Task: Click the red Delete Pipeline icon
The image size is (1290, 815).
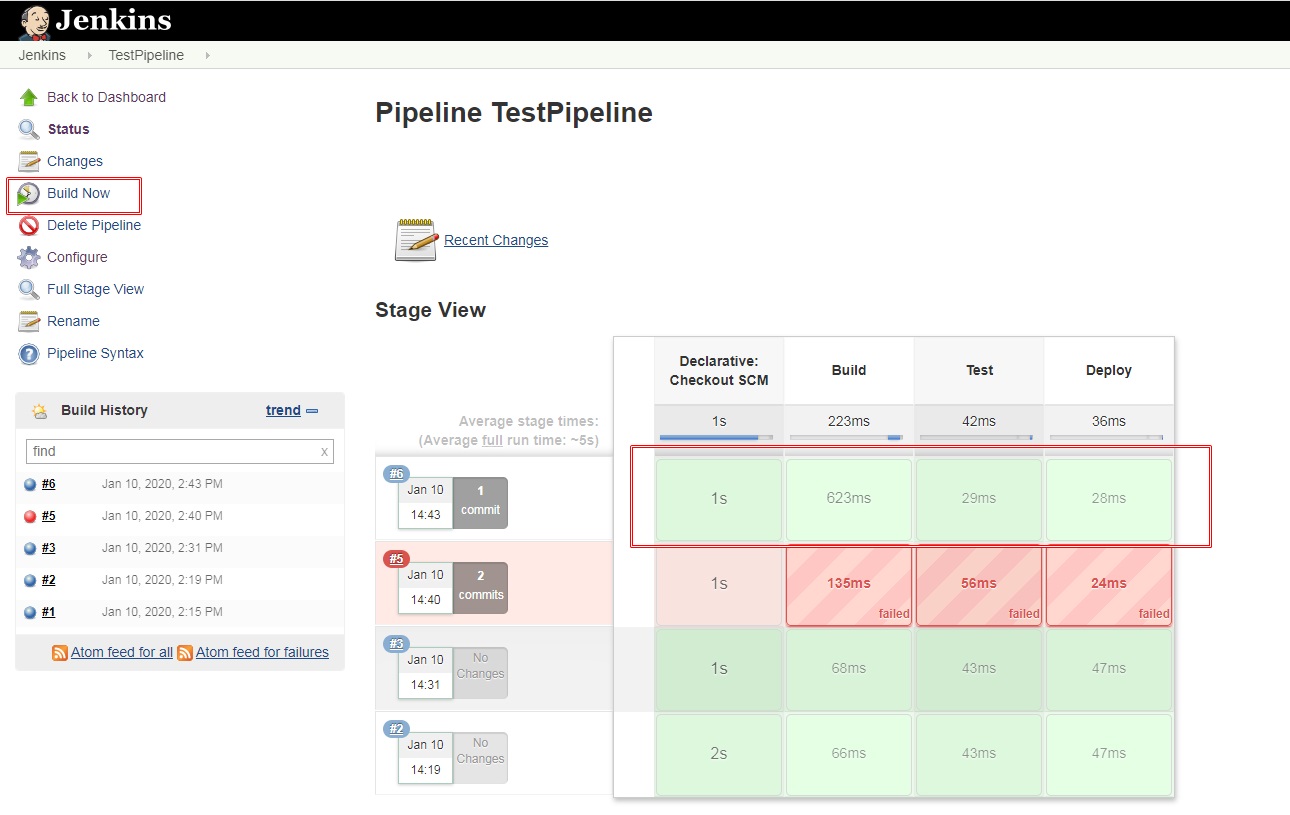Action: (29, 225)
